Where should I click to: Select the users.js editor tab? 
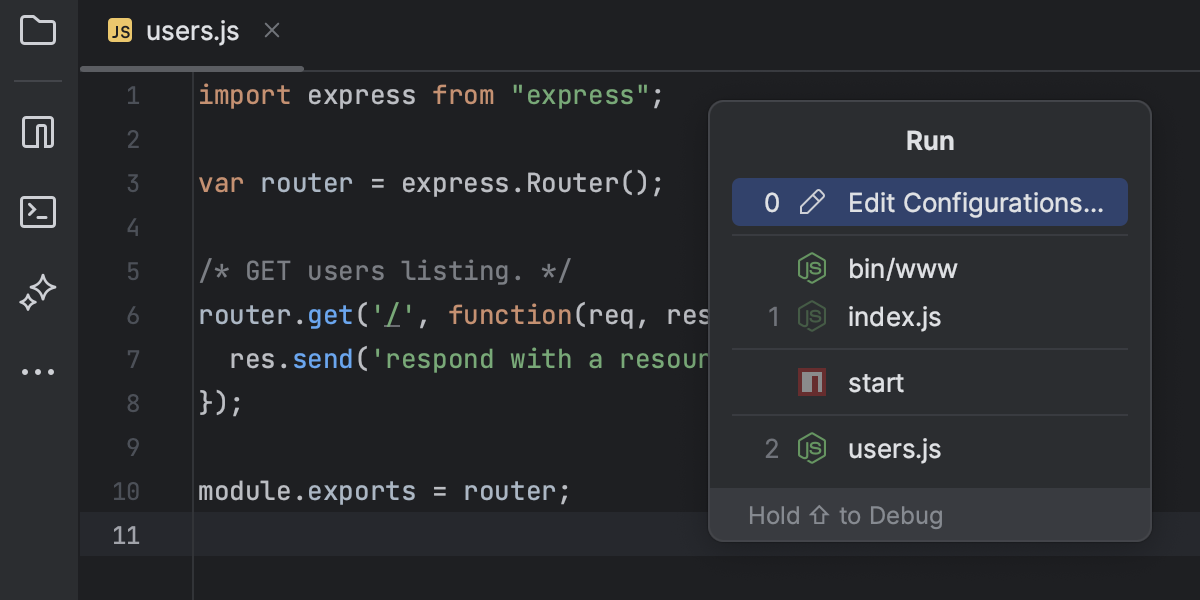[x=192, y=30]
